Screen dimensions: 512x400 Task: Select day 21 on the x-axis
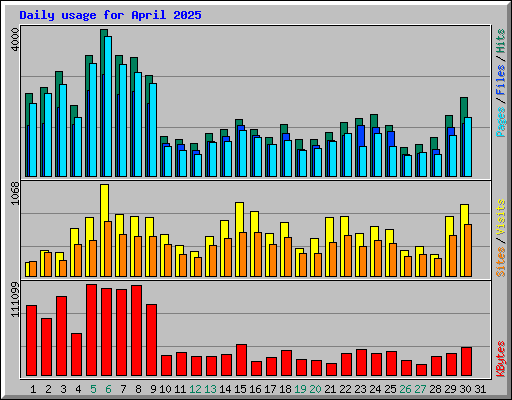coord(330,389)
